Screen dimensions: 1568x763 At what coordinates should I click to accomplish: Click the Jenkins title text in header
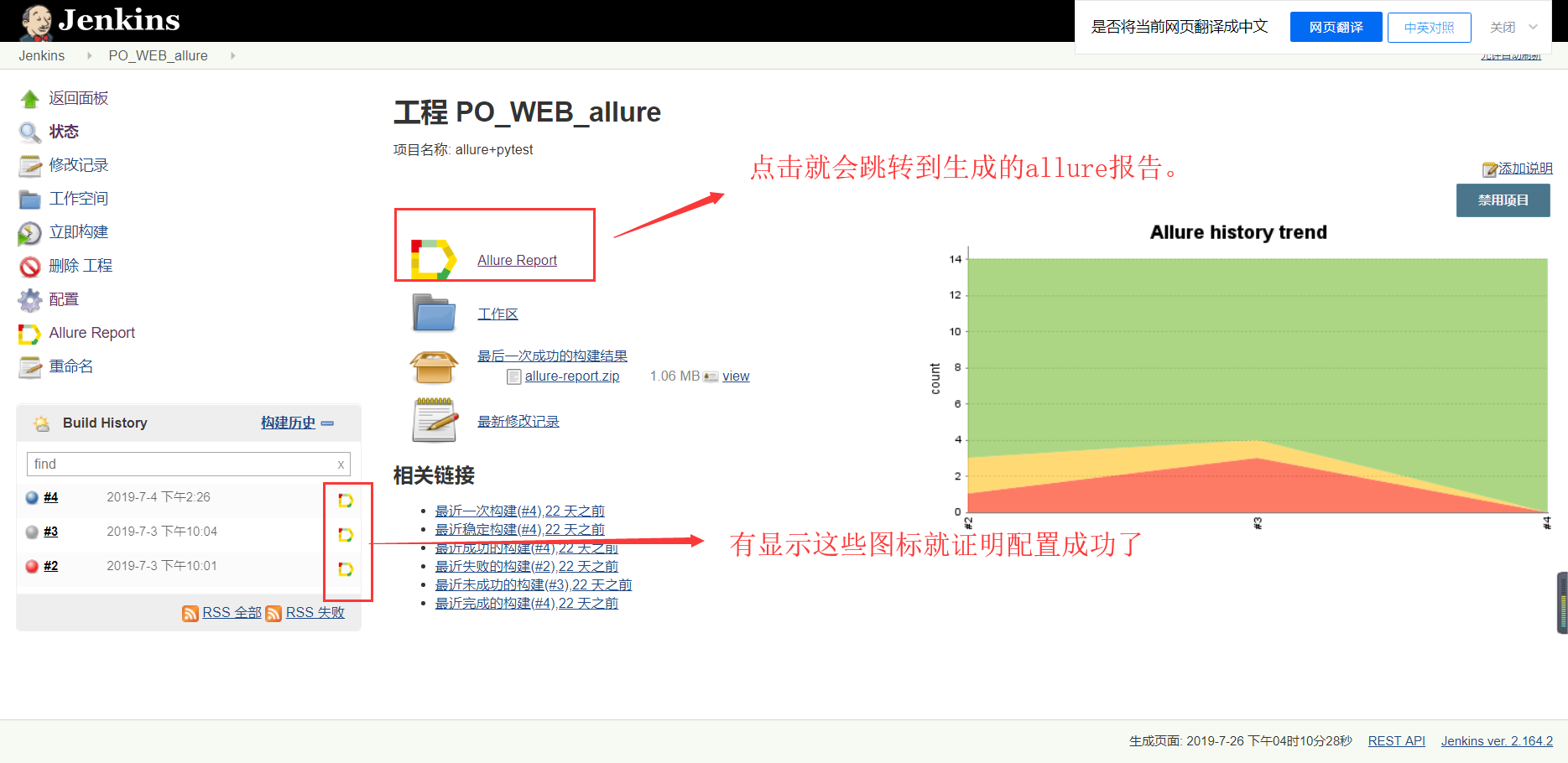coord(119,20)
